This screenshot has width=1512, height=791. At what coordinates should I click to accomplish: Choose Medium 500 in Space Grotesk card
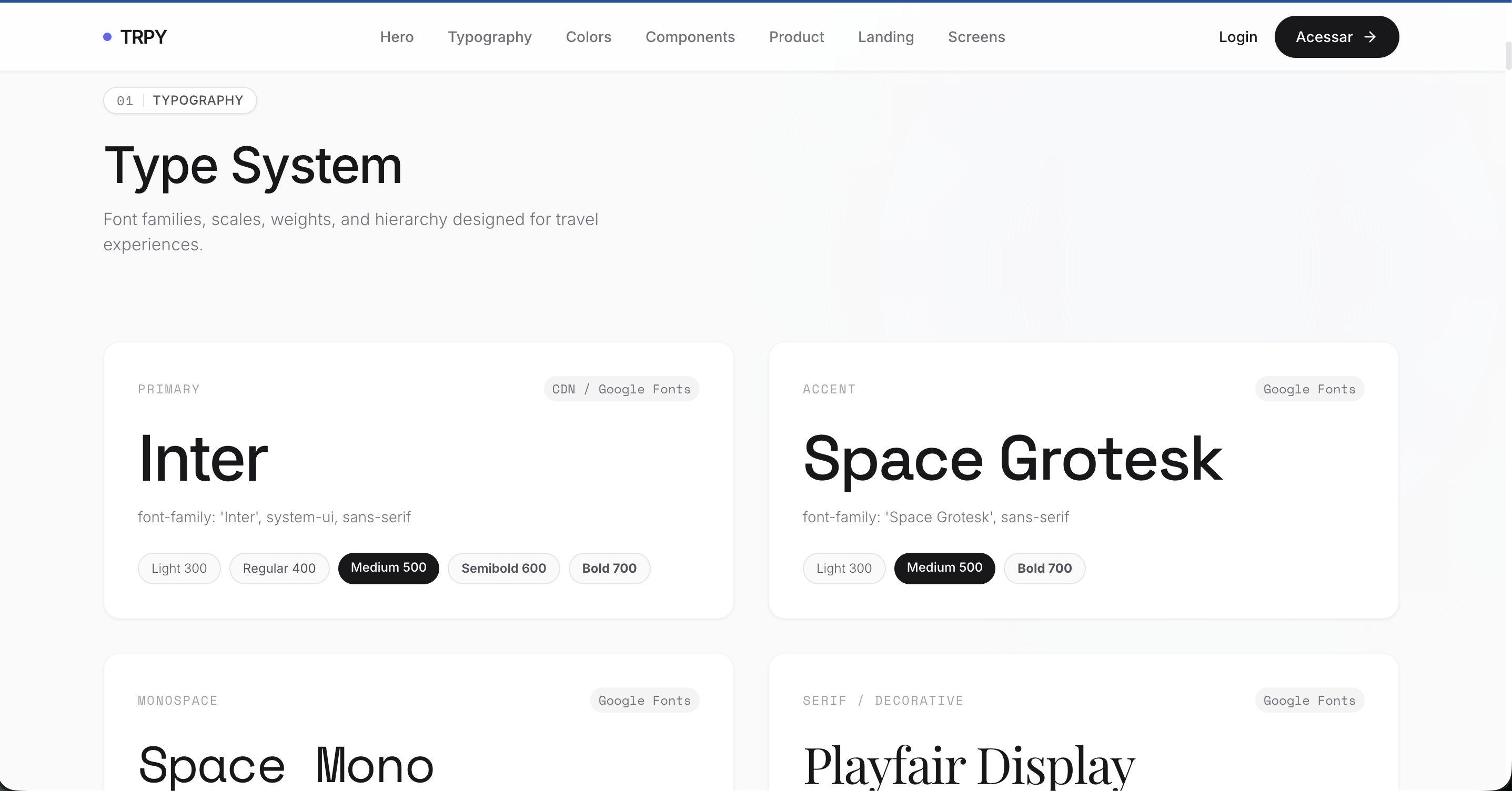[944, 568]
